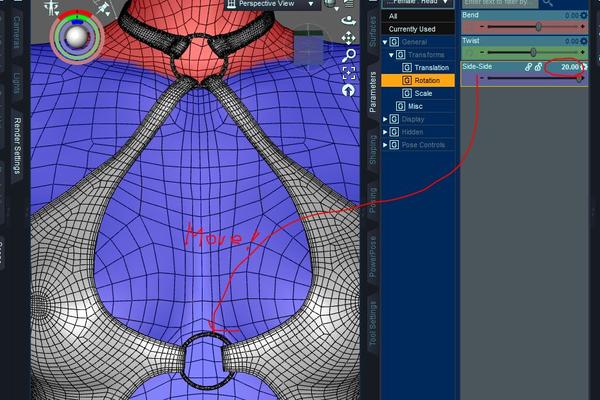This screenshot has height=400, width=600.
Task: Click the G icon beside Scale
Action: (x=407, y=93)
